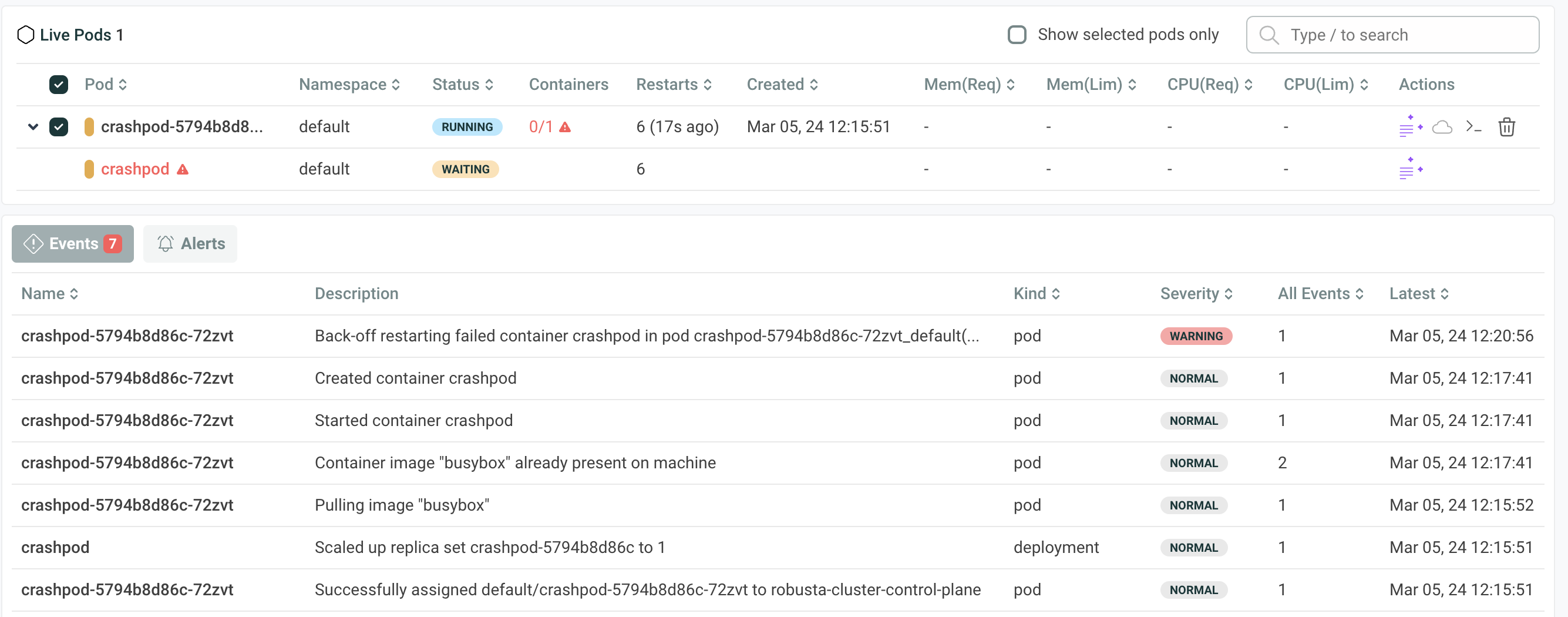Open AI analysis icon for crashpod container row
The width and height of the screenshot is (1568, 617).
click(x=1411, y=168)
